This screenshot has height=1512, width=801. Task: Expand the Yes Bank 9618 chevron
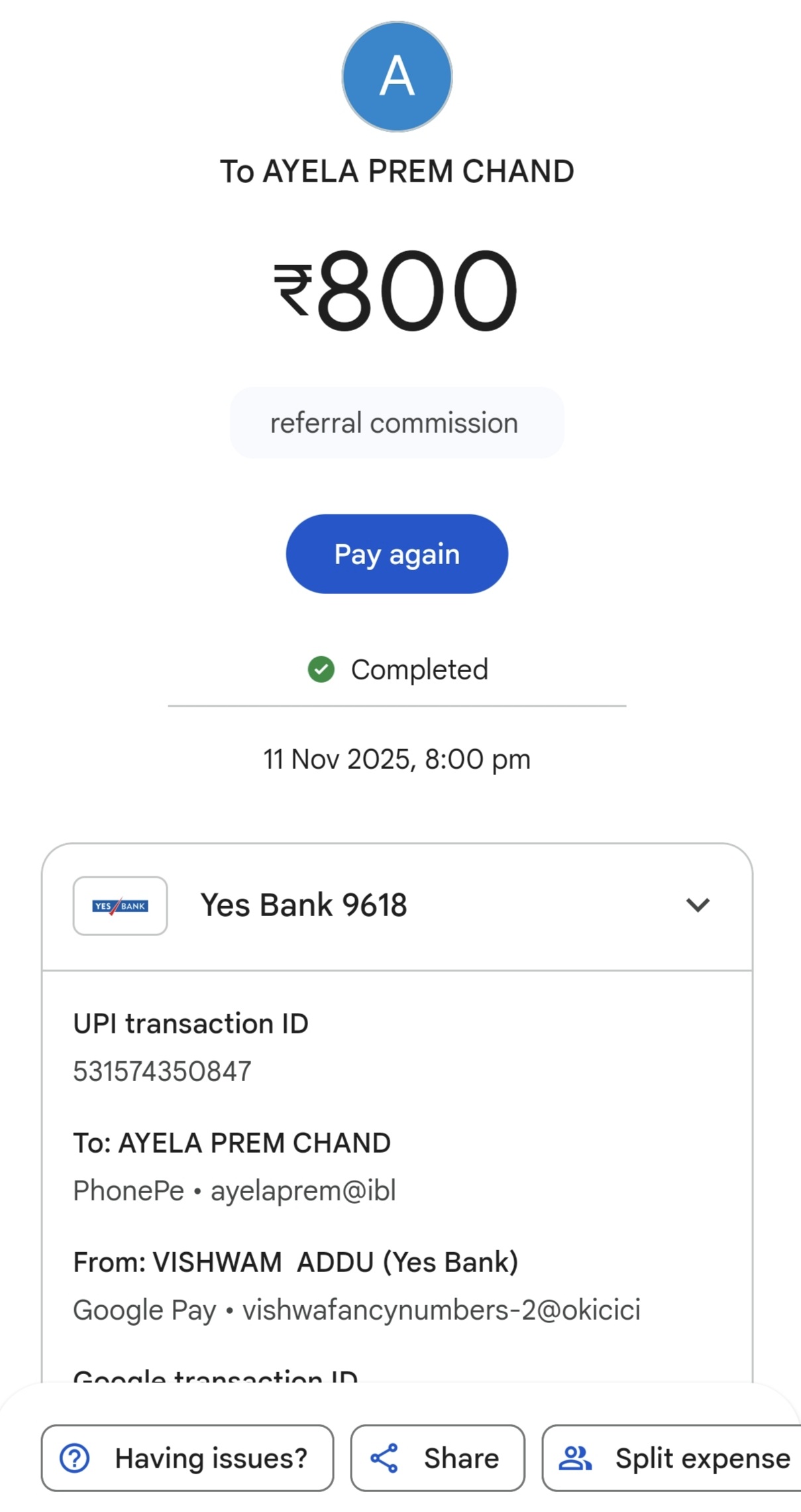(698, 905)
